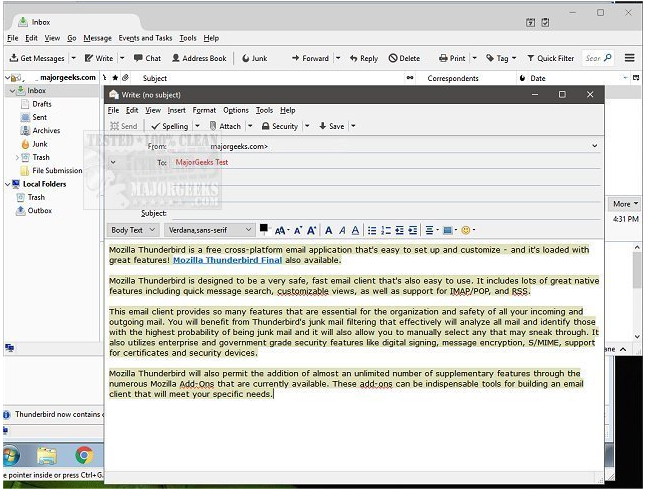Screen dimensions: 645x493
Task: Click the indent text button
Action: [x=413, y=230]
